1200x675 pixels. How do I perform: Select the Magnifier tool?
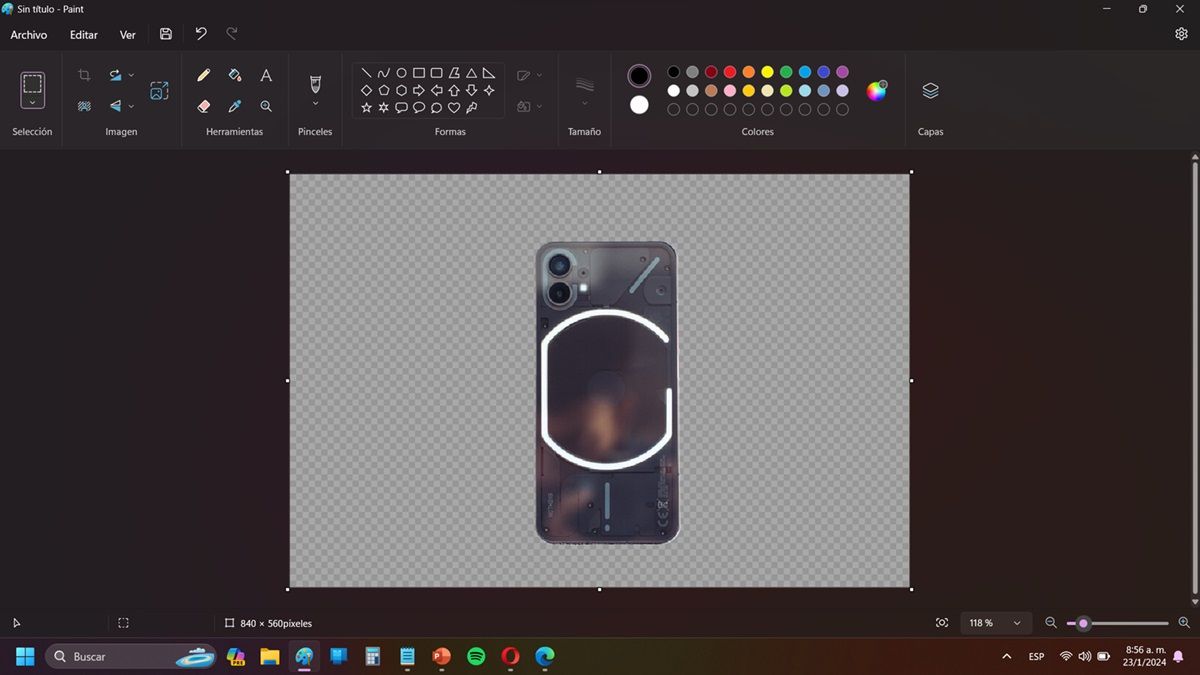[x=266, y=106]
